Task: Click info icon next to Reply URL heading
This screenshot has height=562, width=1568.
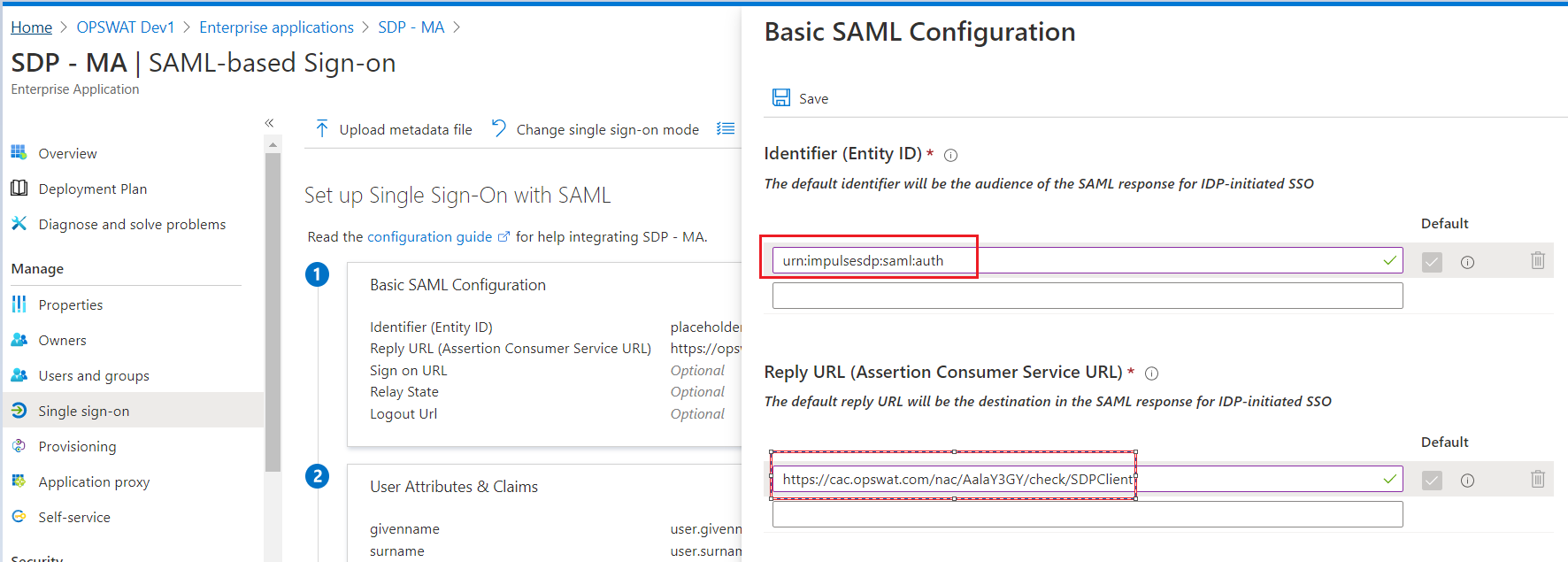Action: coord(1151,373)
